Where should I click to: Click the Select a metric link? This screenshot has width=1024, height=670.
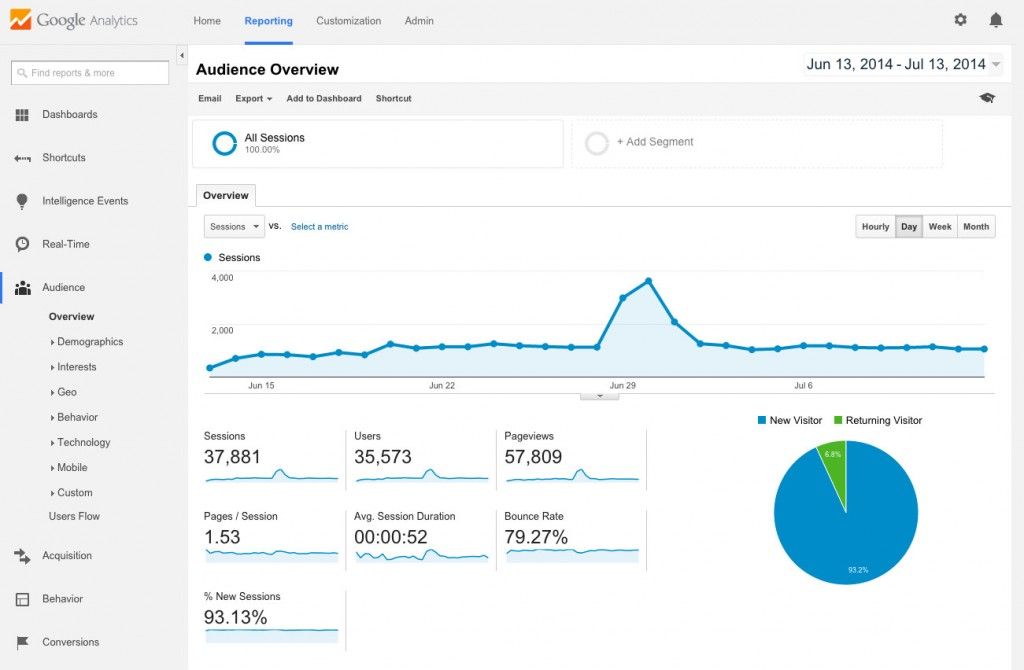pos(319,226)
